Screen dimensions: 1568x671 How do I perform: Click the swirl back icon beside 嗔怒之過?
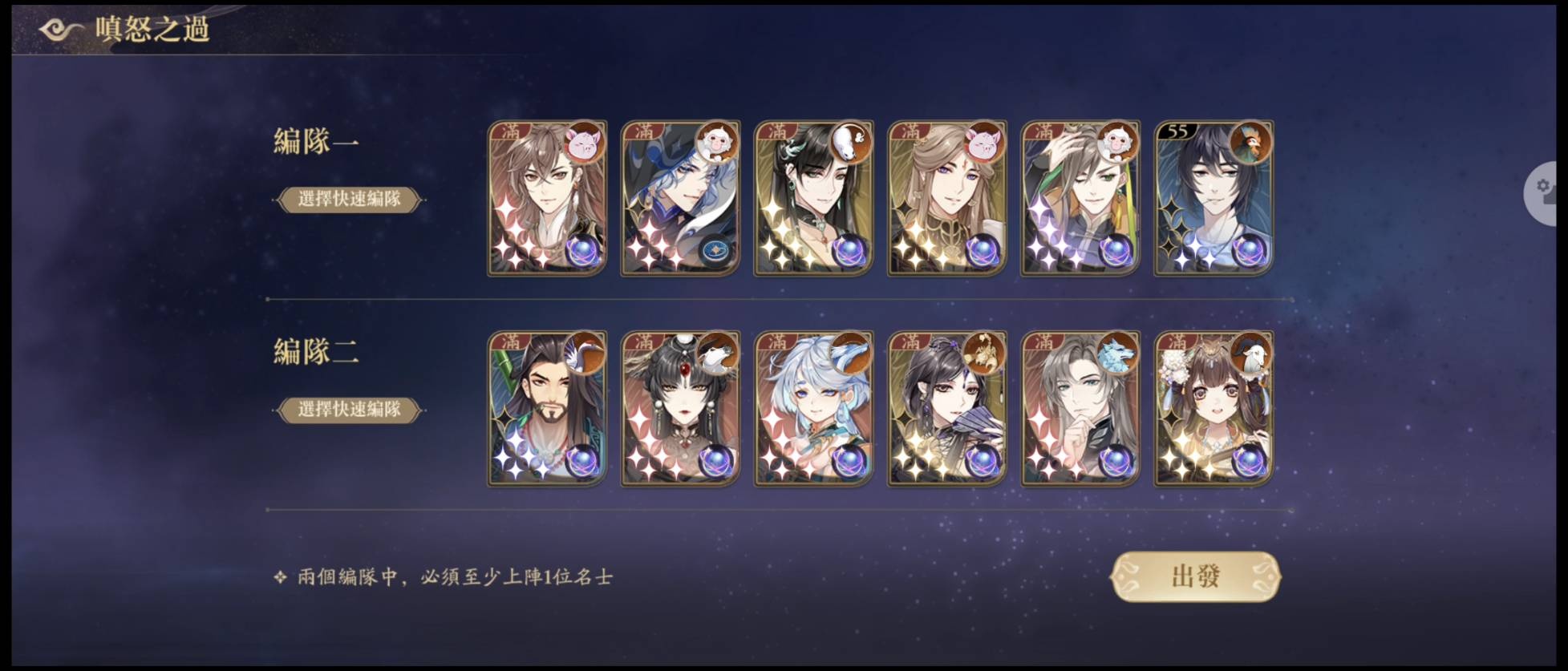pos(60,30)
